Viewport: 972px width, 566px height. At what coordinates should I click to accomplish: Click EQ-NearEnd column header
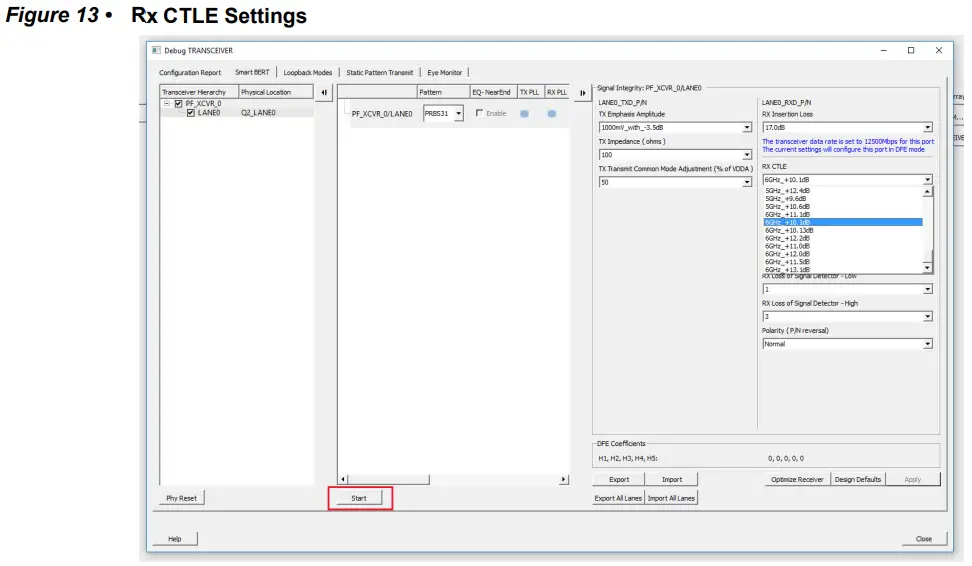pyautogui.click(x=493, y=92)
